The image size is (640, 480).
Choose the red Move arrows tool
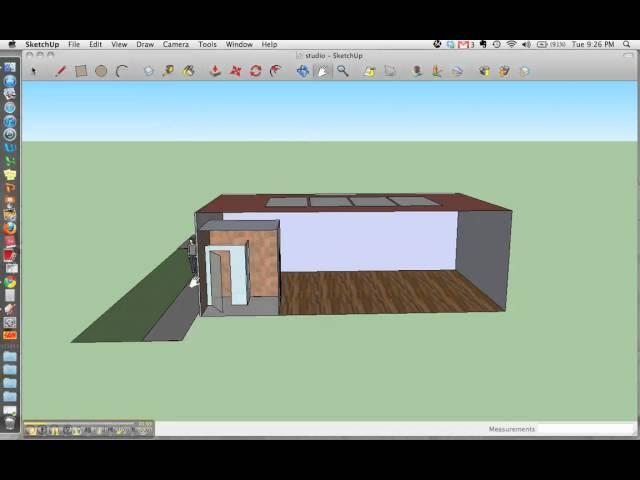click(236, 71)
